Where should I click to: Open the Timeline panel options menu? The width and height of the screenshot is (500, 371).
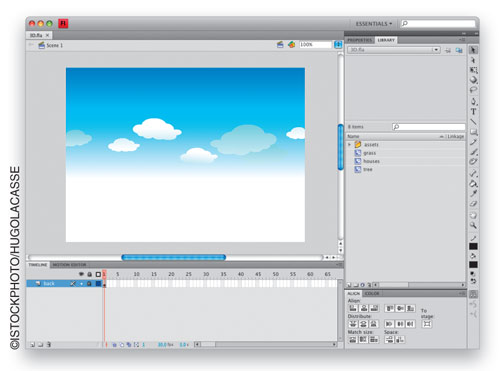pyautogui.click(x=339, y=265)
